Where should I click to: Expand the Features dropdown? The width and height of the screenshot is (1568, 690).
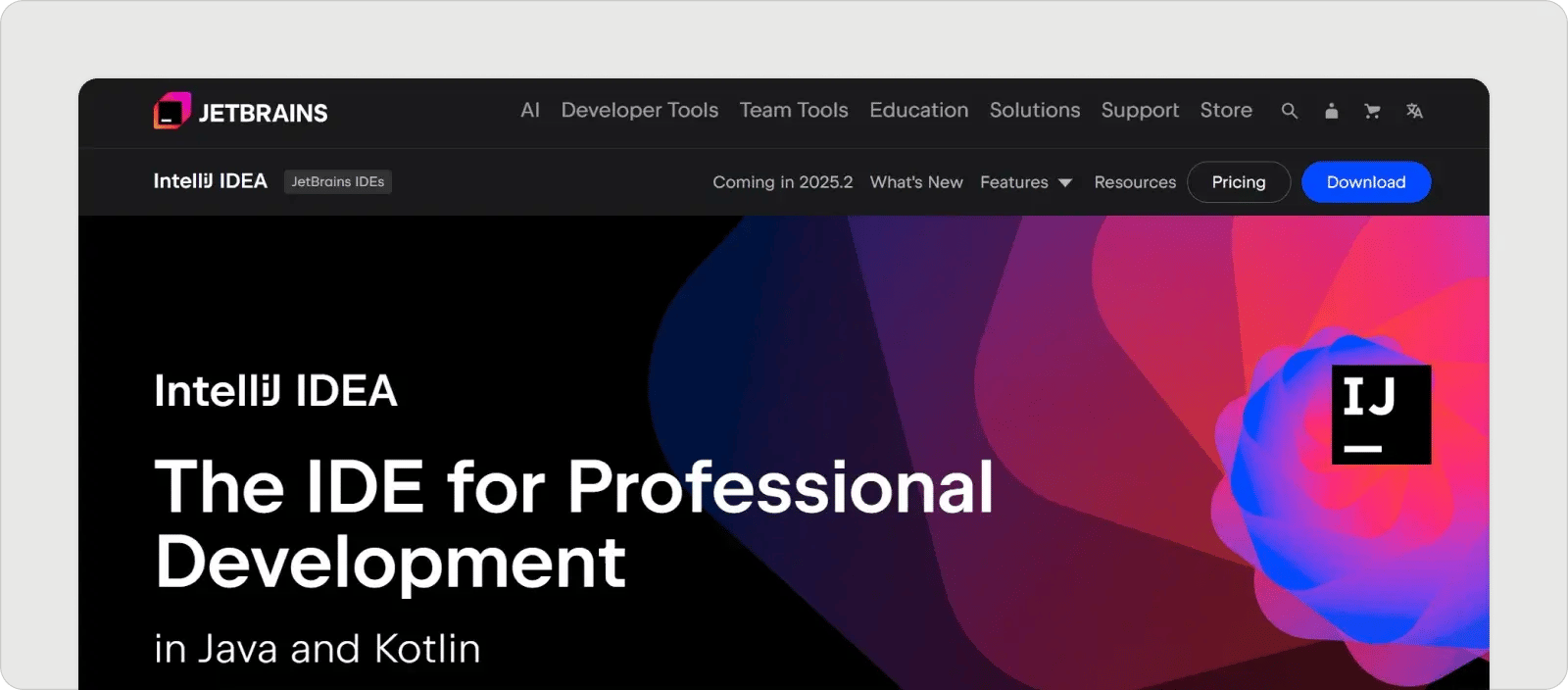click(x=1026, y=182)
